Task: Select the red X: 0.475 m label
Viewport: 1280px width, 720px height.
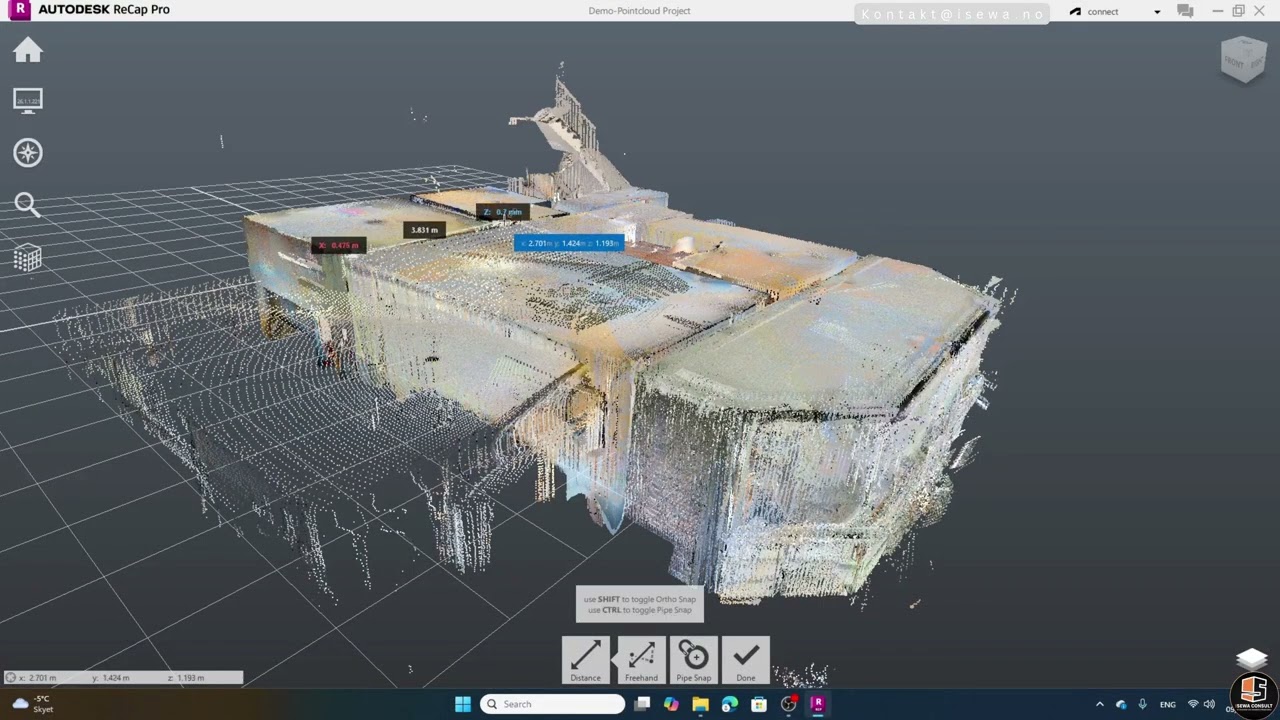Action: [x=339, y=245]
